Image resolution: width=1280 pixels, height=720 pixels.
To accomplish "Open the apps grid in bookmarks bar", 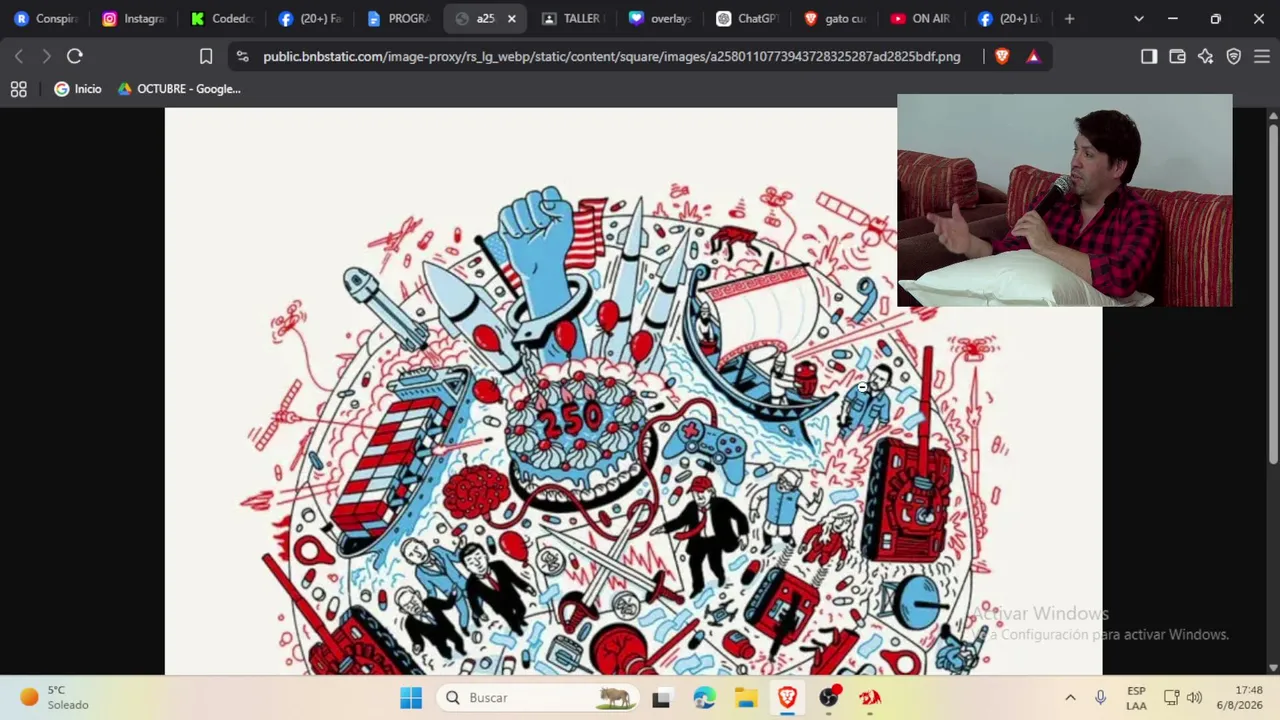I will 18,89.
